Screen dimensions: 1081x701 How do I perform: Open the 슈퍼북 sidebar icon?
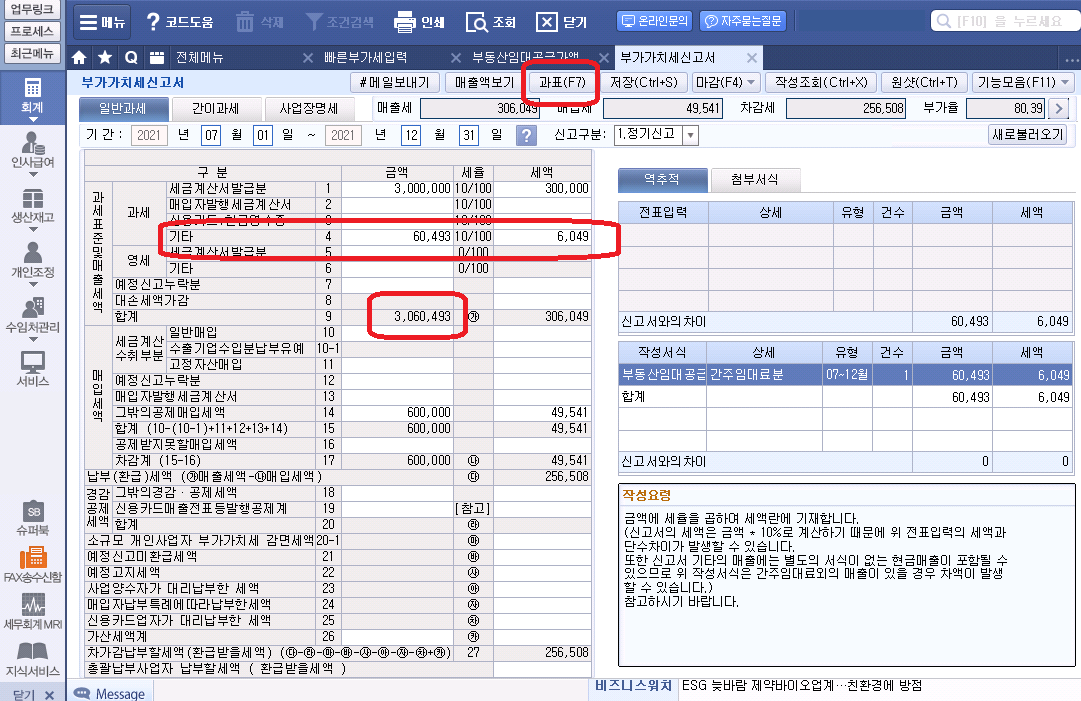coord(32,518)
